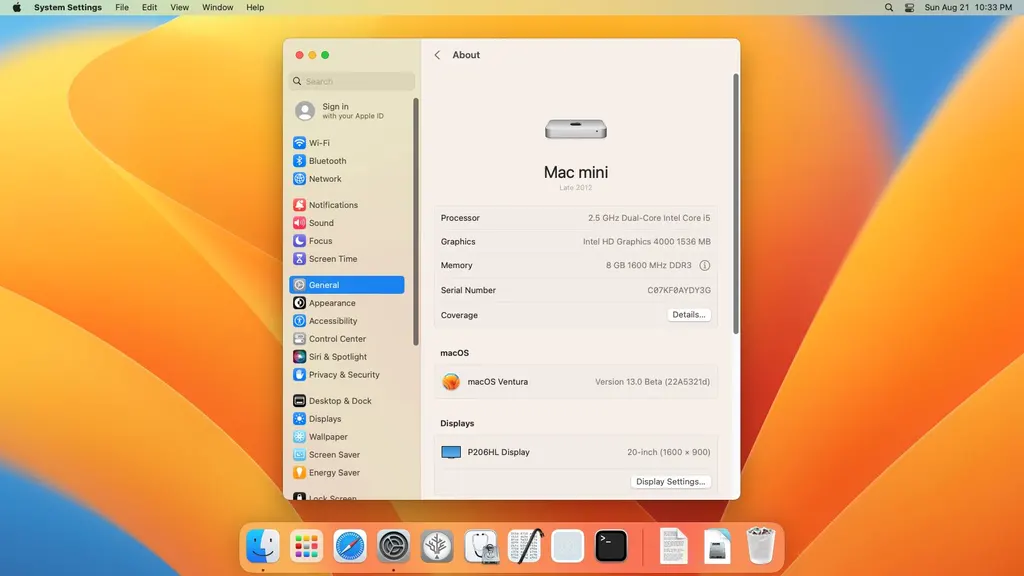Click the About pane scrollbar

coord(735,204)
